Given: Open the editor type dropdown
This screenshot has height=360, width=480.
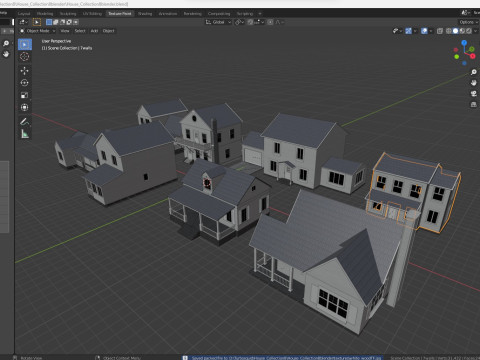Looking at the screenshot, I should tap(23, 22).
